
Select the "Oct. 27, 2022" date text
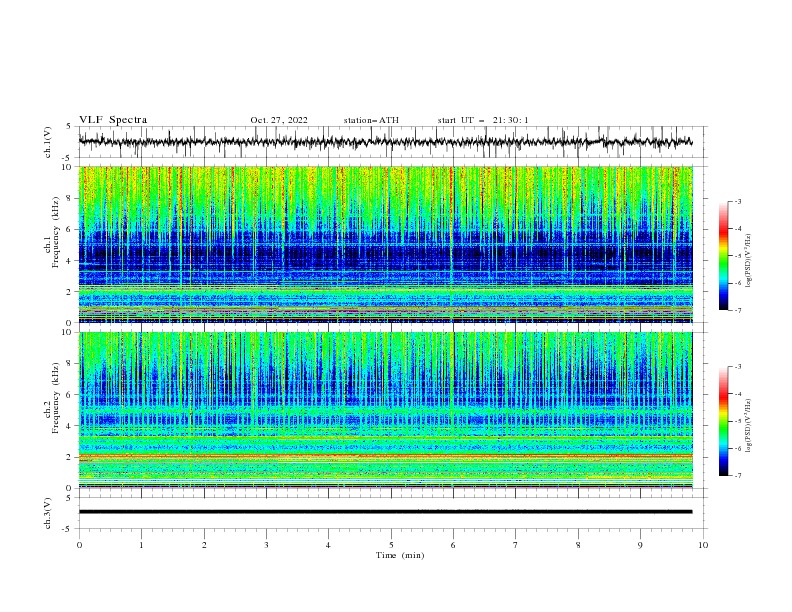tap(279, 120)
